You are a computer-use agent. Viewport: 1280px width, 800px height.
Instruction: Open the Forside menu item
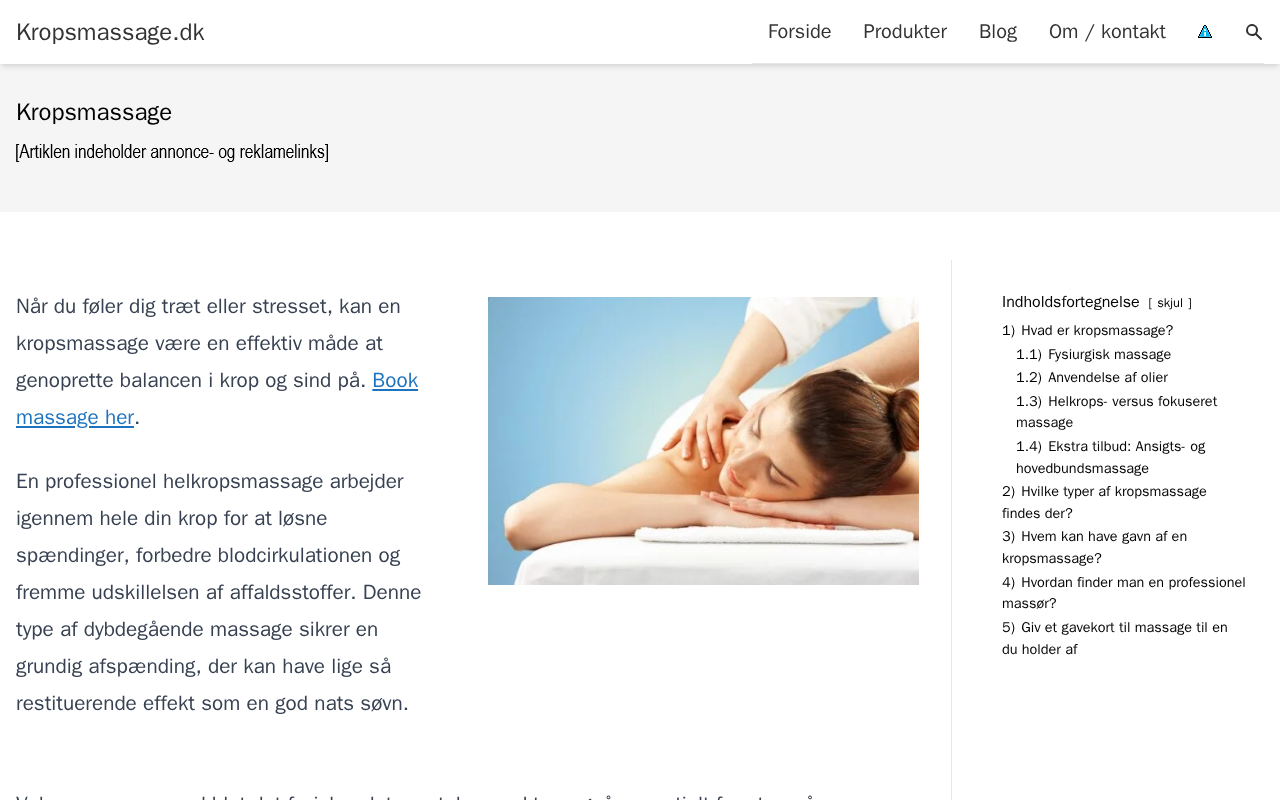click(799, 32)
